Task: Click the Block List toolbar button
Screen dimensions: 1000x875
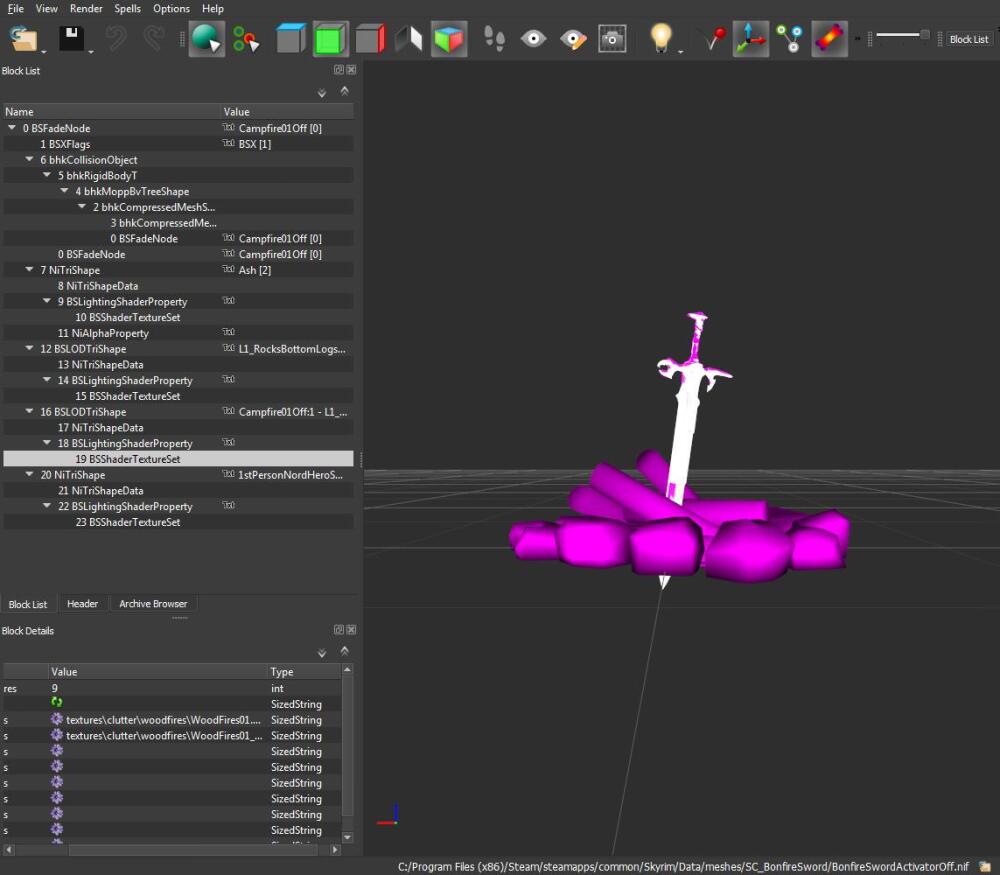Action: [969, 40]
